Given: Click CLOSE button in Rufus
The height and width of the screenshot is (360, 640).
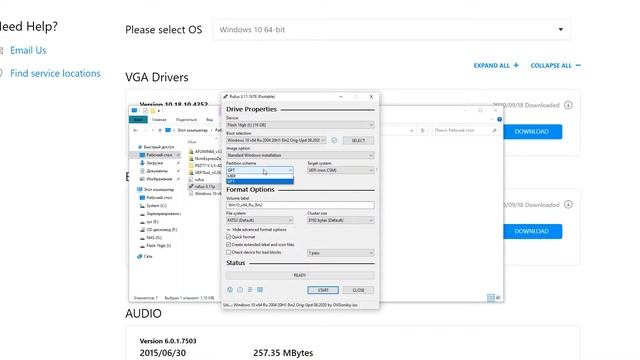Looking at the screenshot, I should pos(358,290).
